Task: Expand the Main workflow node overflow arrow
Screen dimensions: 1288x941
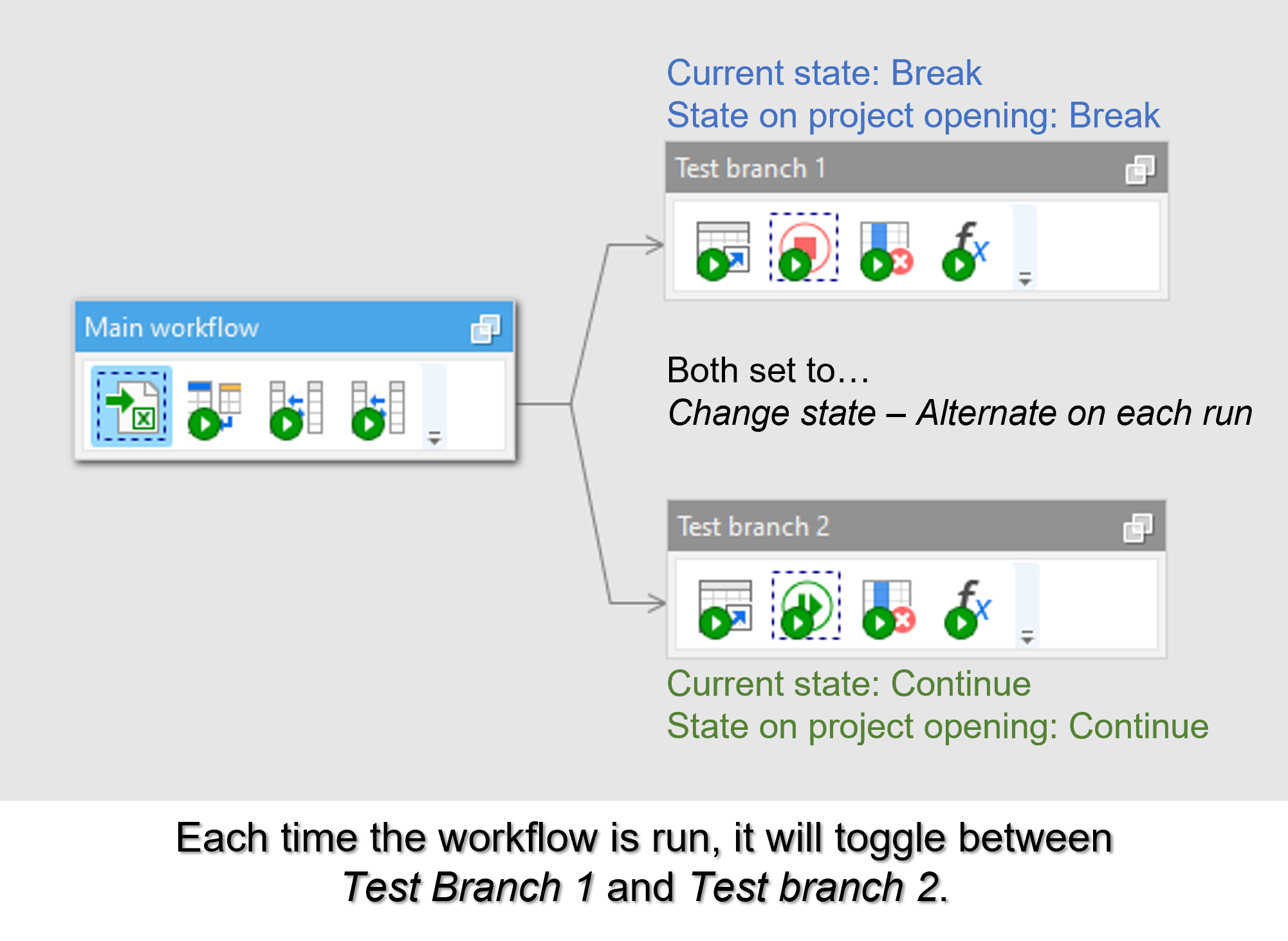Action: (435, 438)
